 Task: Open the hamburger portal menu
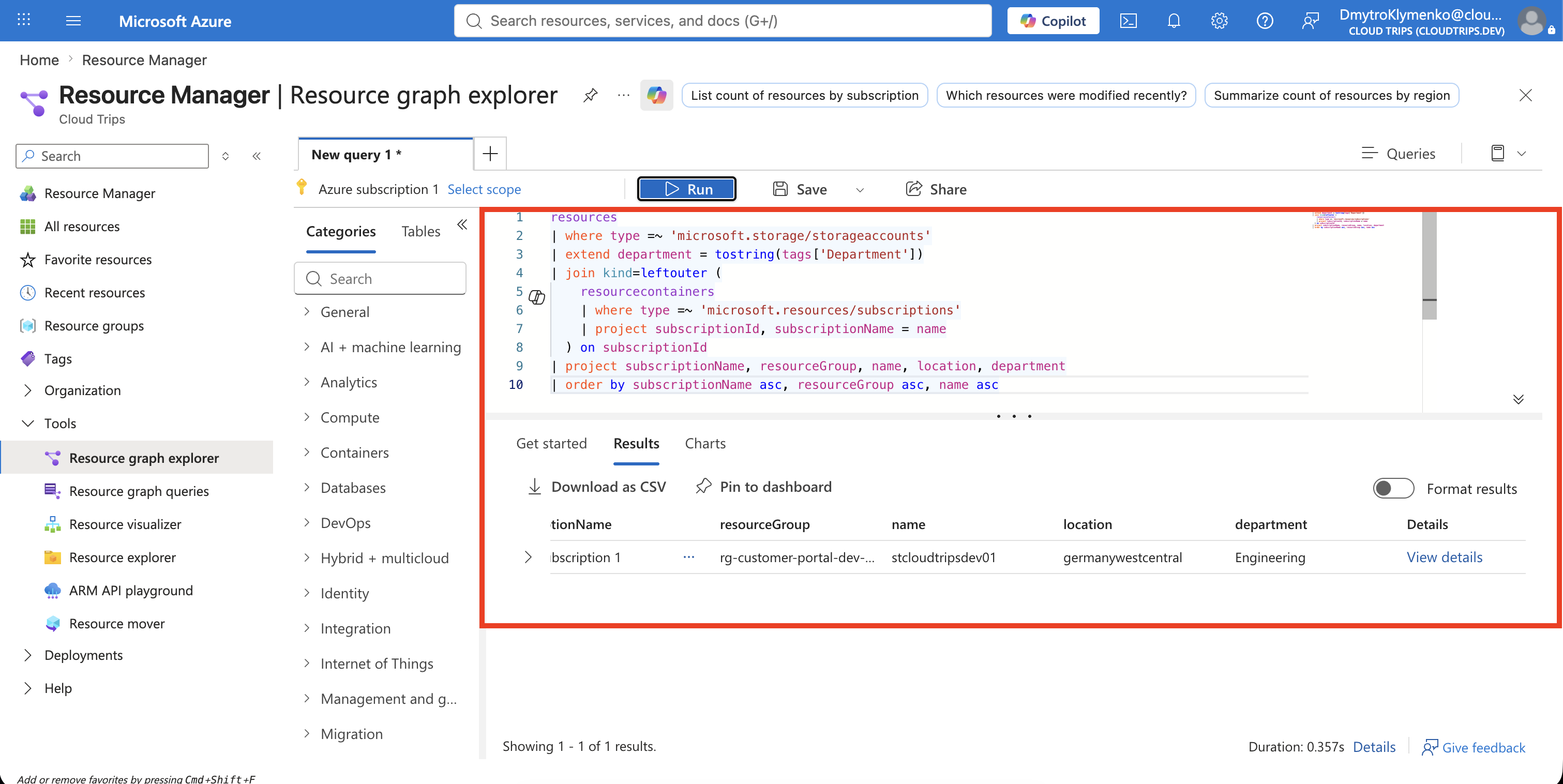pyautogui.click(x=73, y=21)
